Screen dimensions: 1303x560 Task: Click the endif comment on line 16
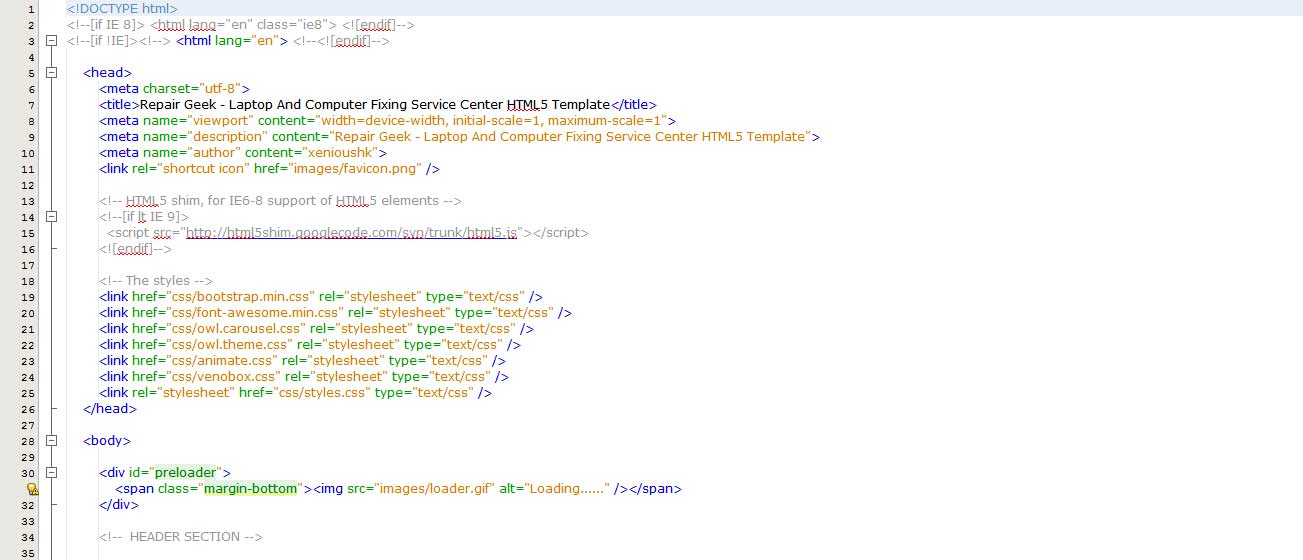135,249
